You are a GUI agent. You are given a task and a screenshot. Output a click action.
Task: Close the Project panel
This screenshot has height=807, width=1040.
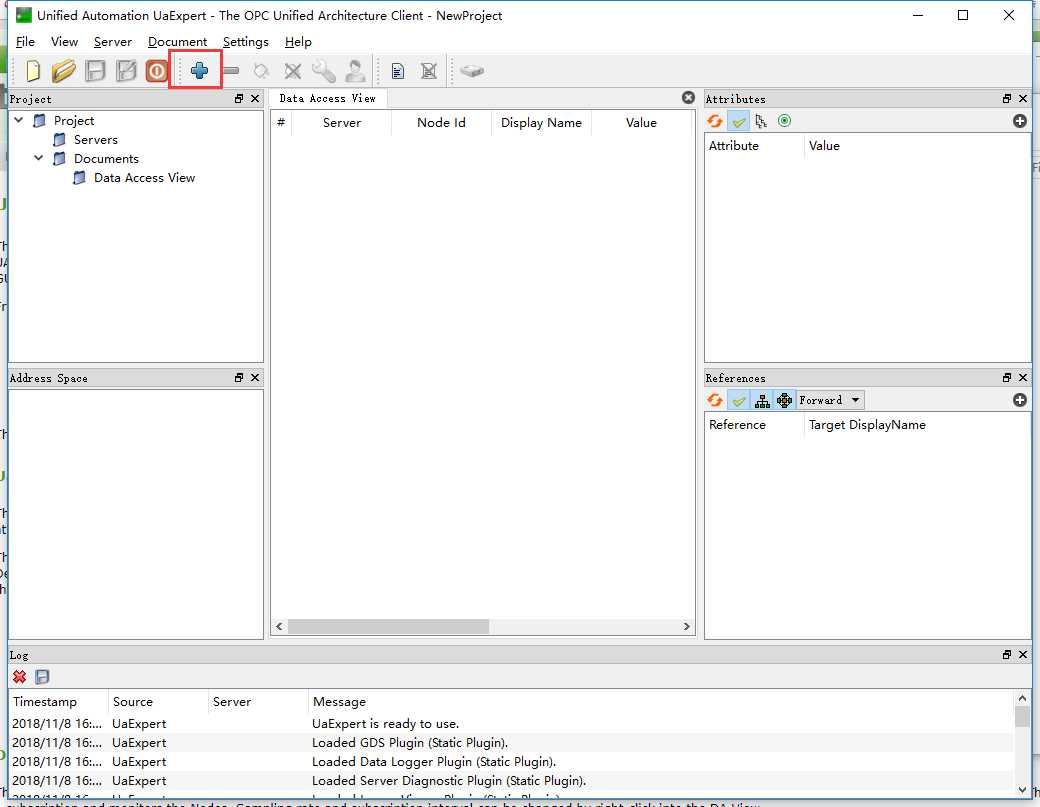tap(255, 99)
